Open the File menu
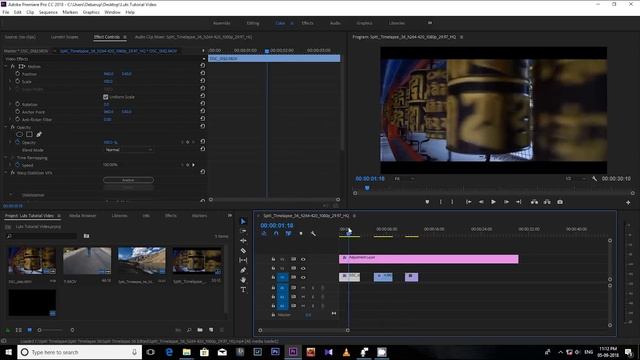Image resolution: width=640 pixels, height=360 pixels. (x=6, y=12)
